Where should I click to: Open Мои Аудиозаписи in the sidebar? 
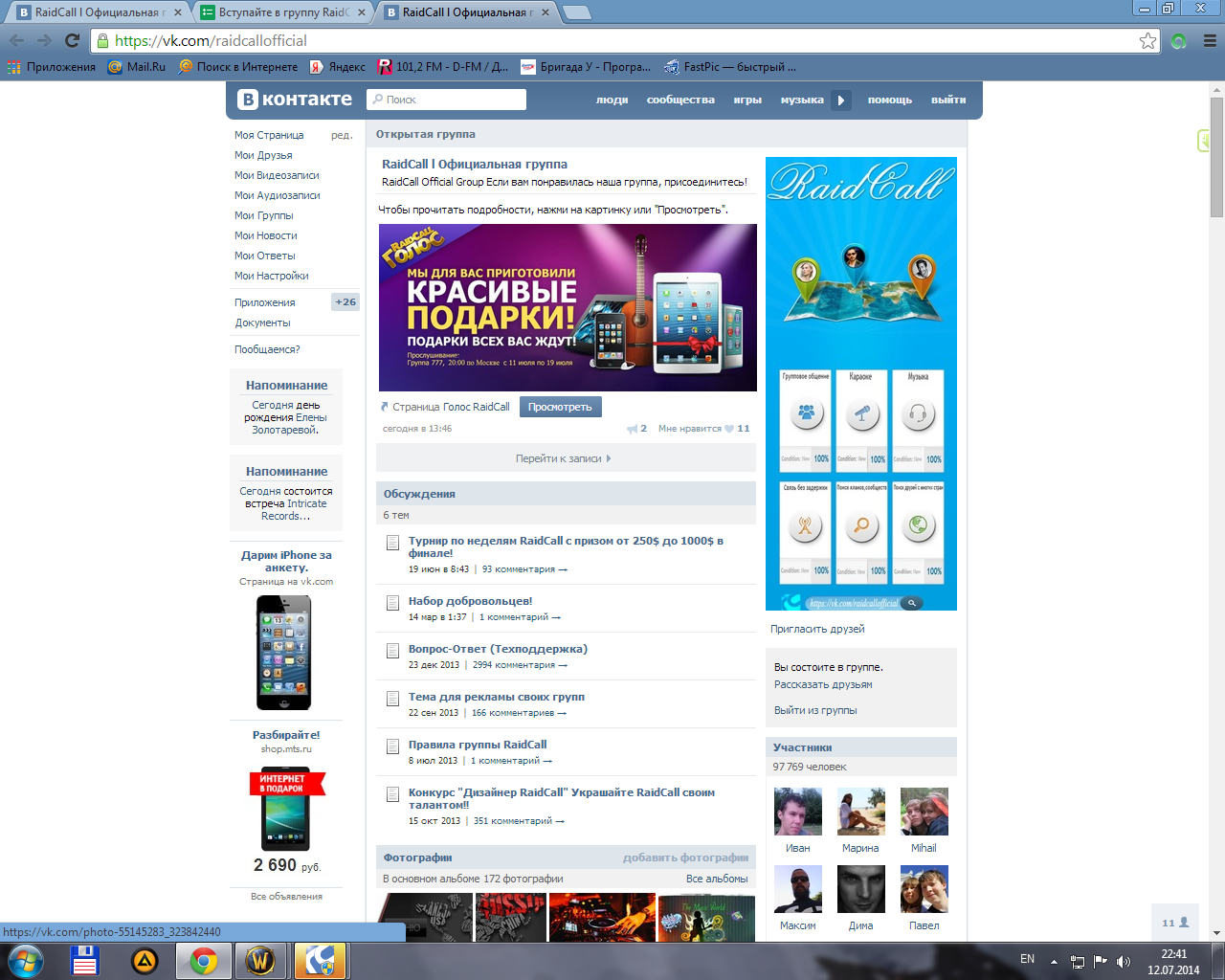pos(278,195)
